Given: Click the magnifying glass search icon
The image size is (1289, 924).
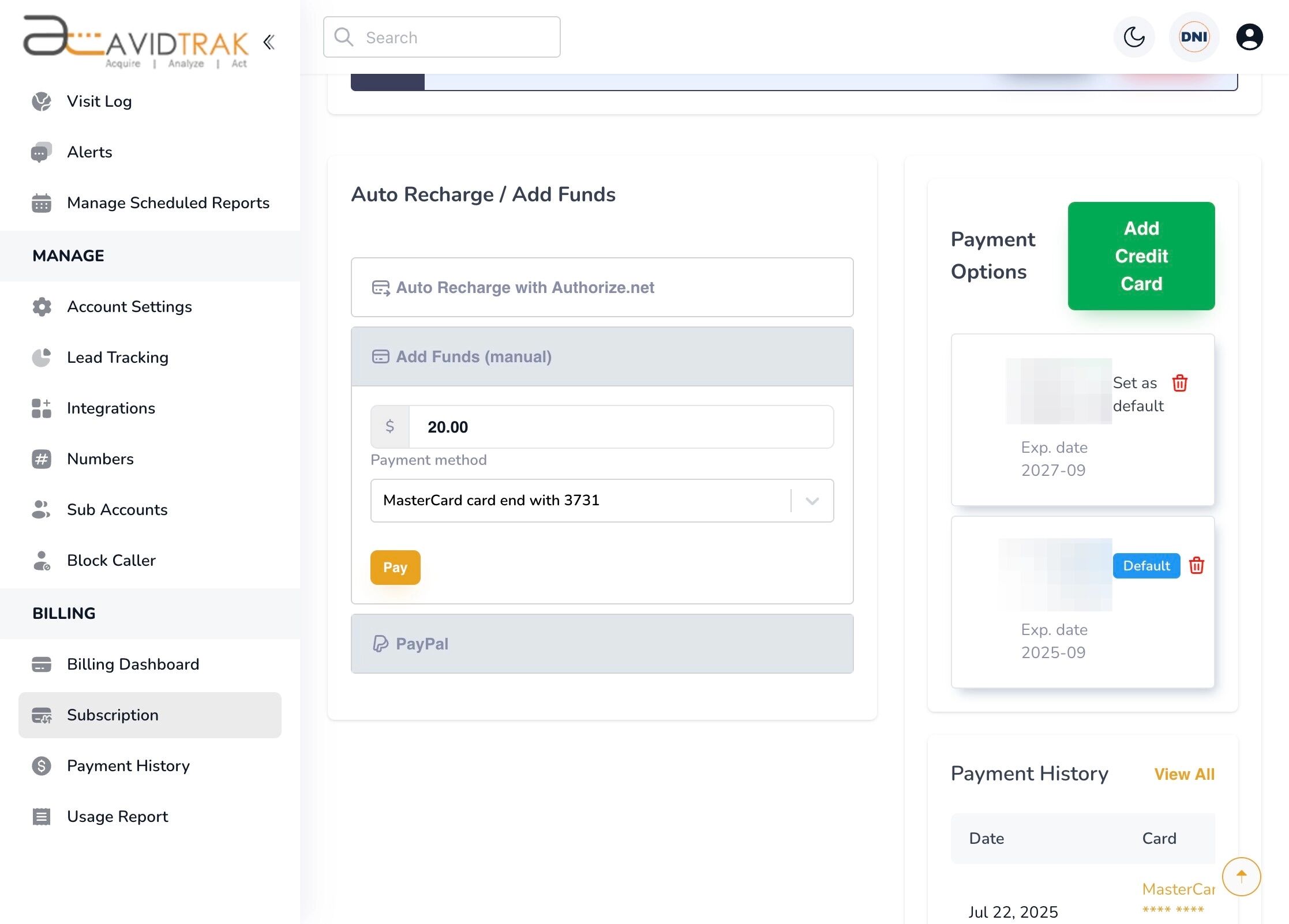Looking at the screenshot, I should [344, 37].
